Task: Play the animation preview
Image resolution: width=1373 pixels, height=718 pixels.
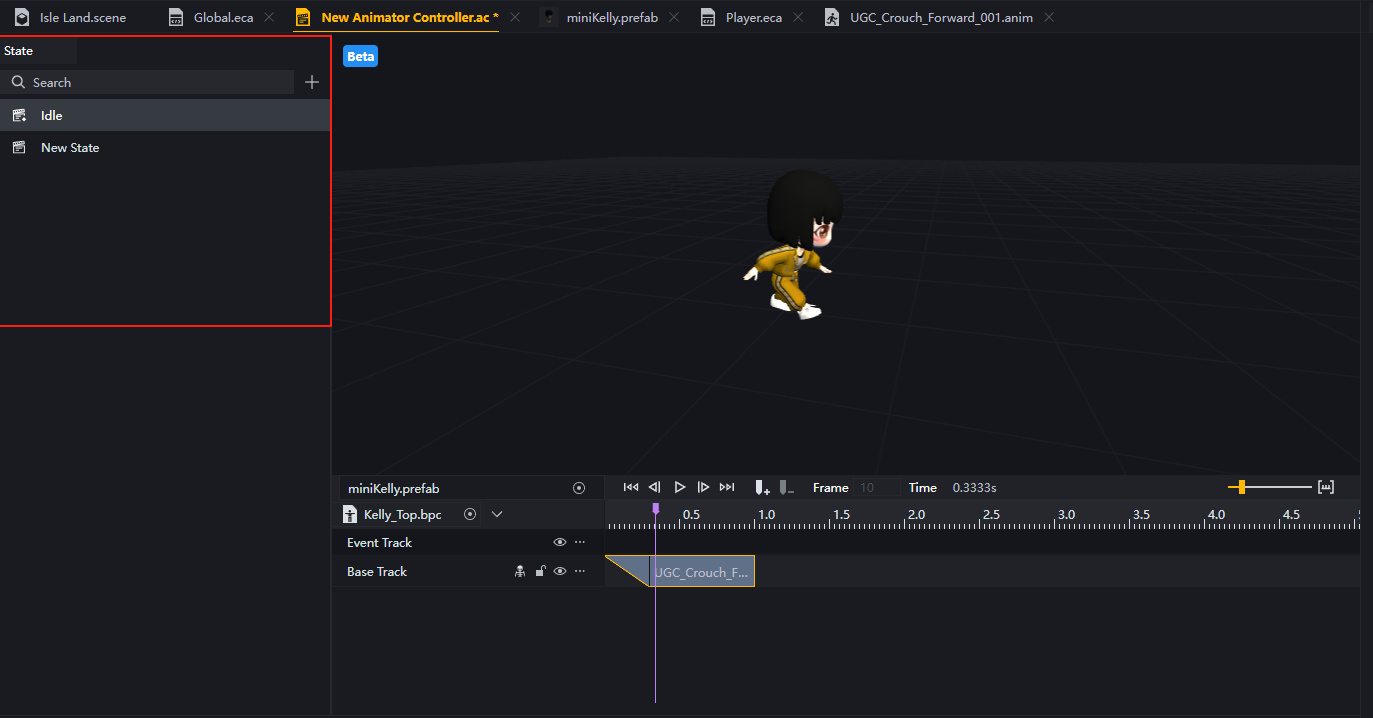Action: tap(680, 487)
